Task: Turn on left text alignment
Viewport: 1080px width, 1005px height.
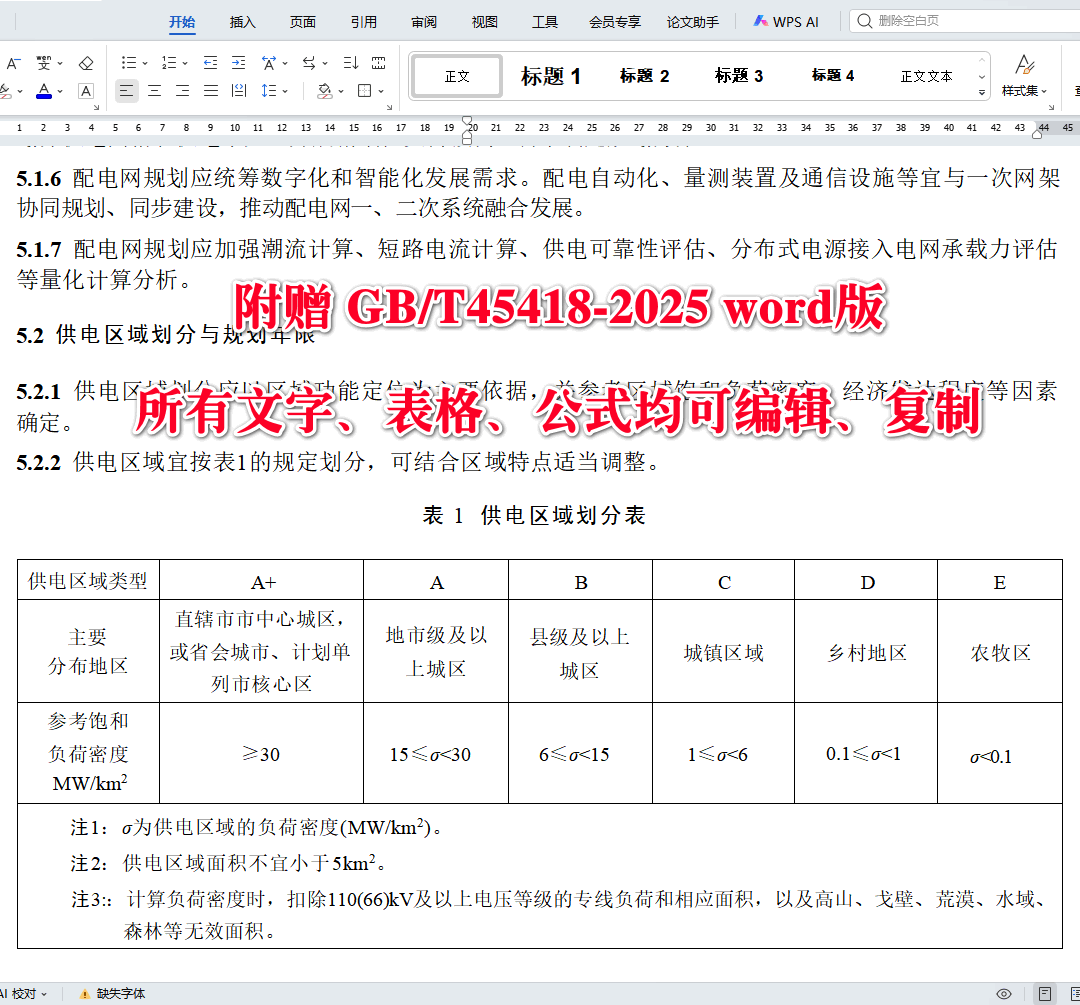Action: [126, 90]
